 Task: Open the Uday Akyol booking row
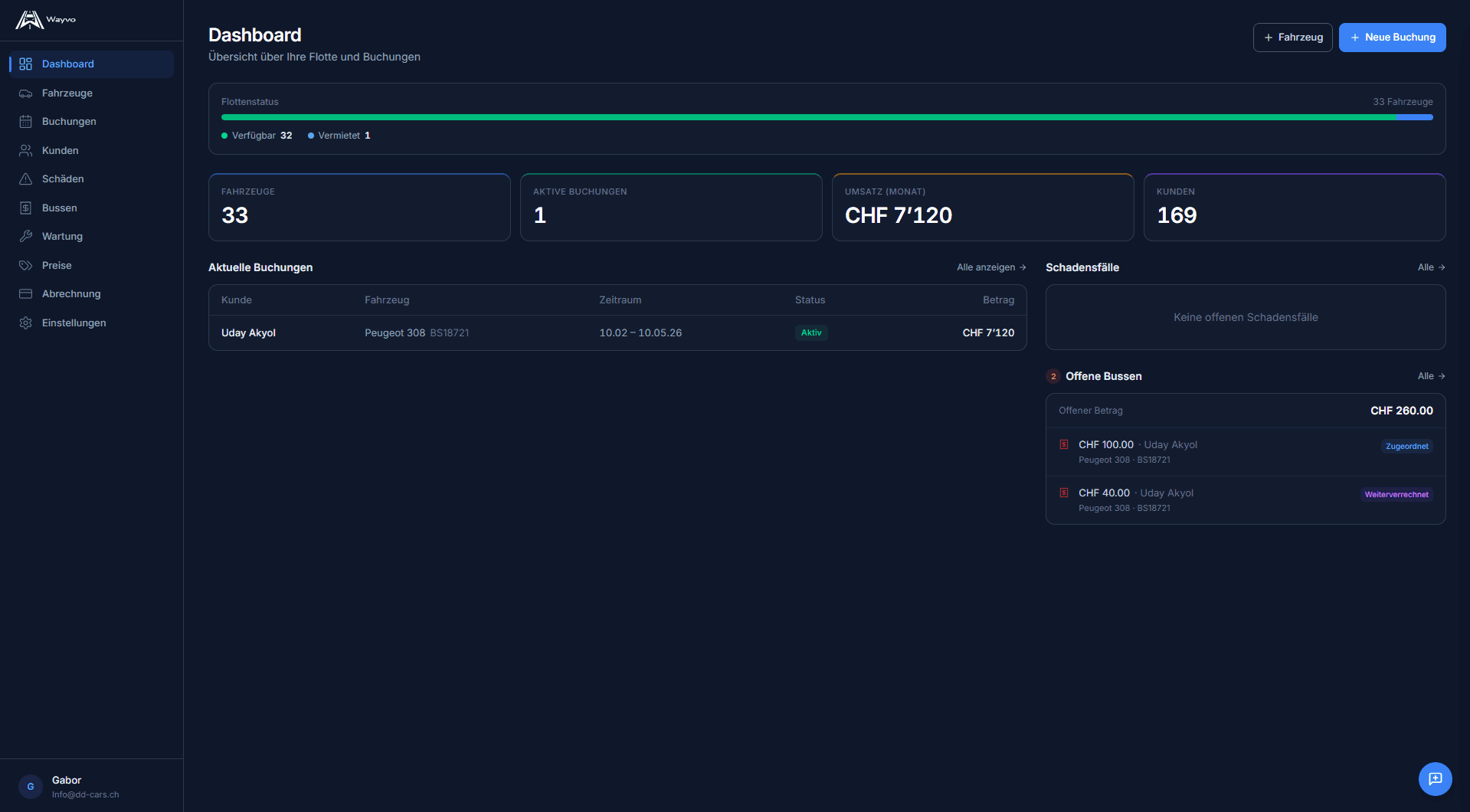point(617,333)
